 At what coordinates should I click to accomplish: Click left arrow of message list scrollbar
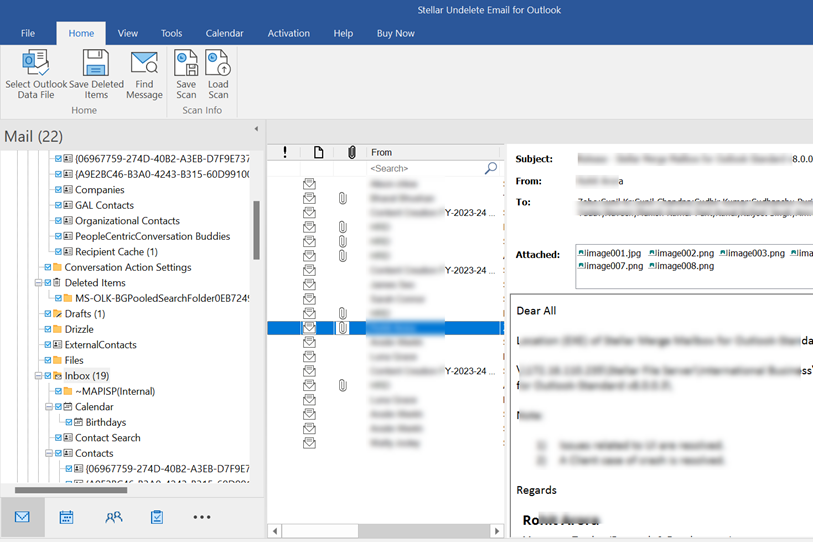(x=275, y=531)
